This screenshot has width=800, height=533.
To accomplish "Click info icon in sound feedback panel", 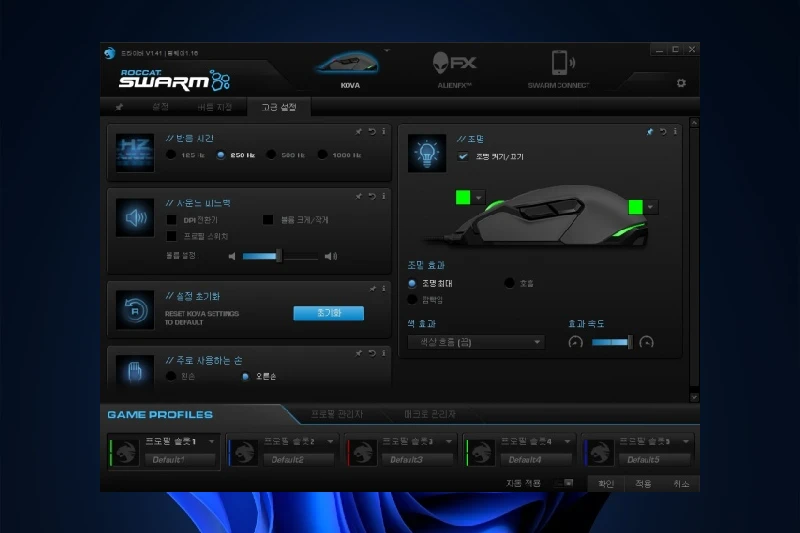I will 384,196.
